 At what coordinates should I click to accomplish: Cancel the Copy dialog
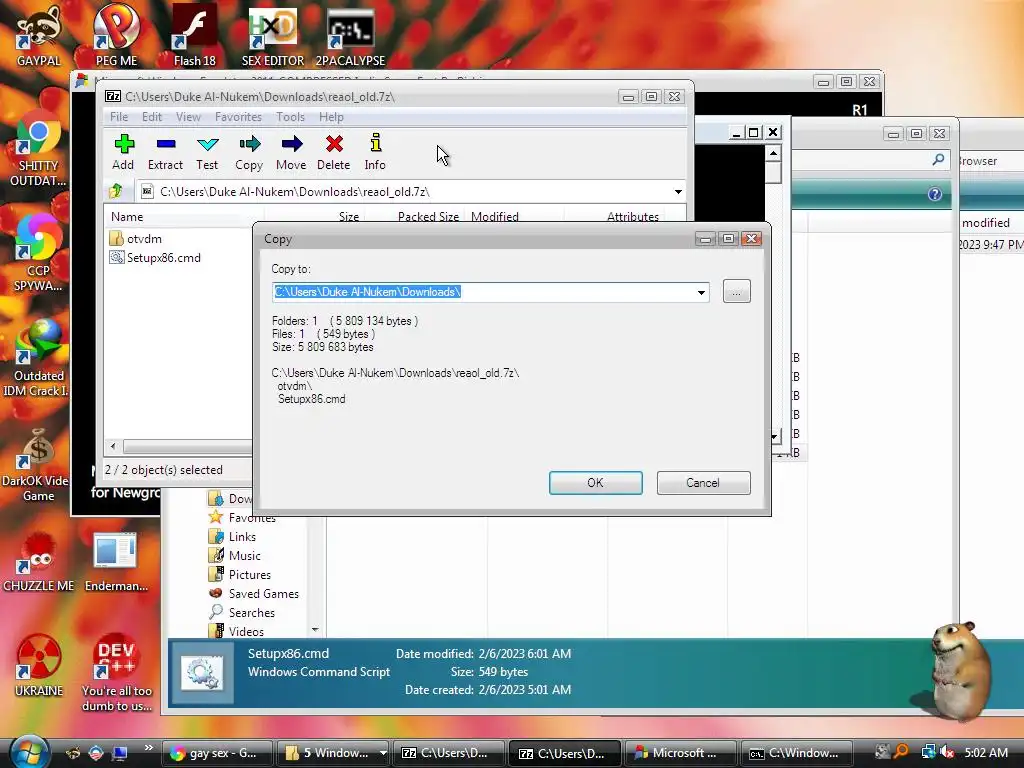click(x=703, y=483)
